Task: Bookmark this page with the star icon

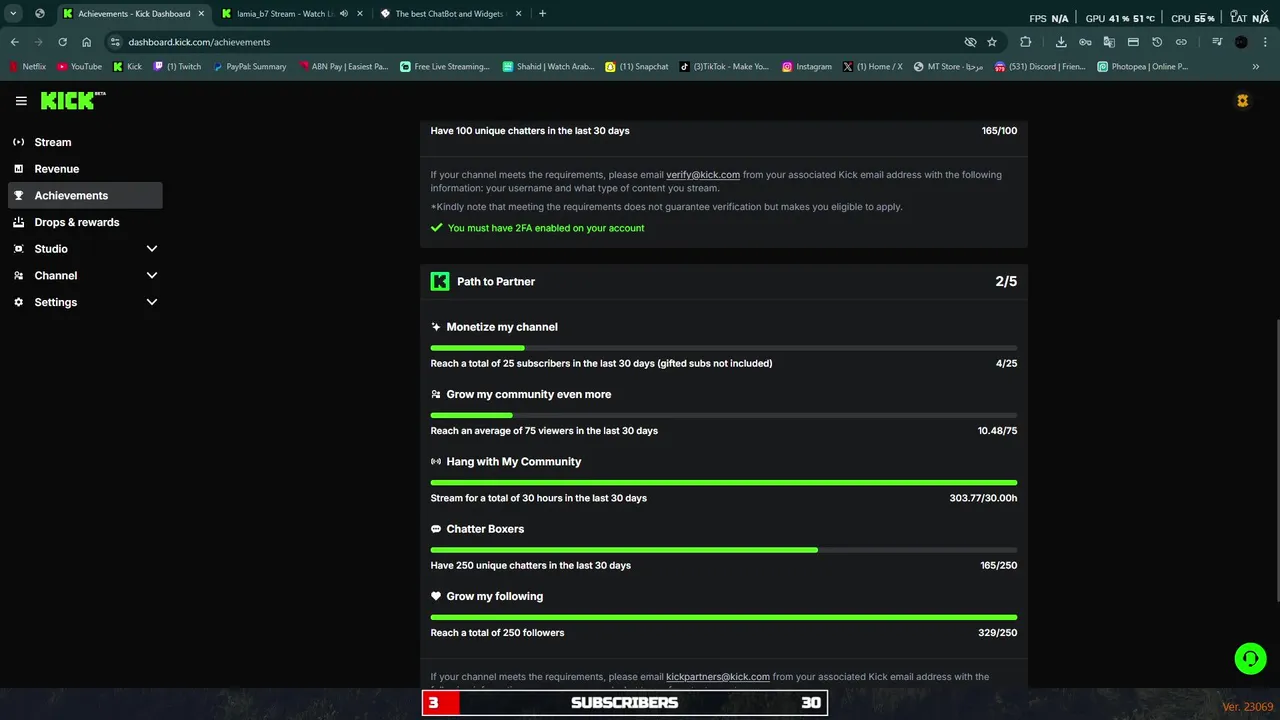Action: click(992, 42)
